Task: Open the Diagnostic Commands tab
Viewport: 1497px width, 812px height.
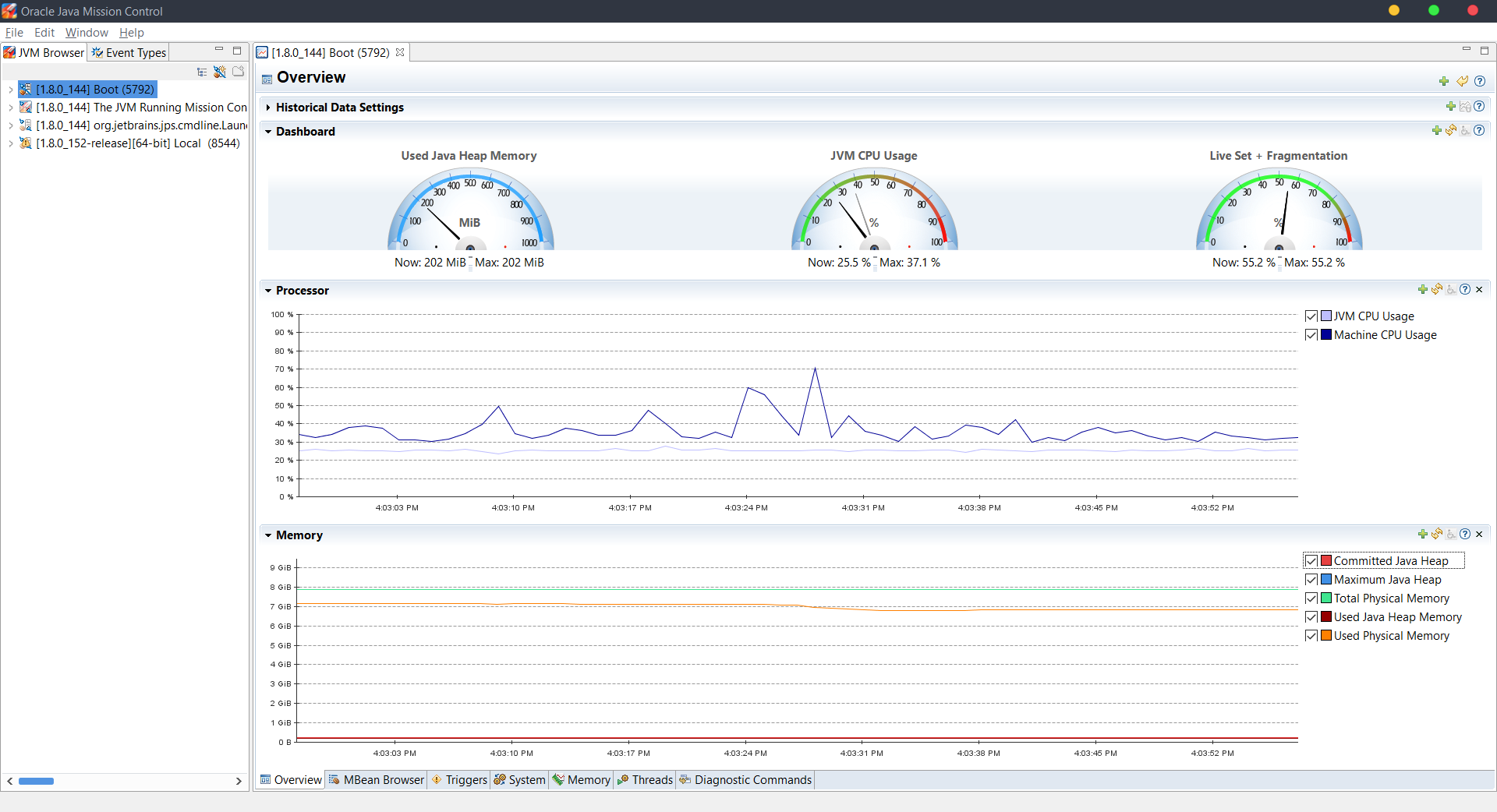Action: pyautogui.click(x=745, y=780)
